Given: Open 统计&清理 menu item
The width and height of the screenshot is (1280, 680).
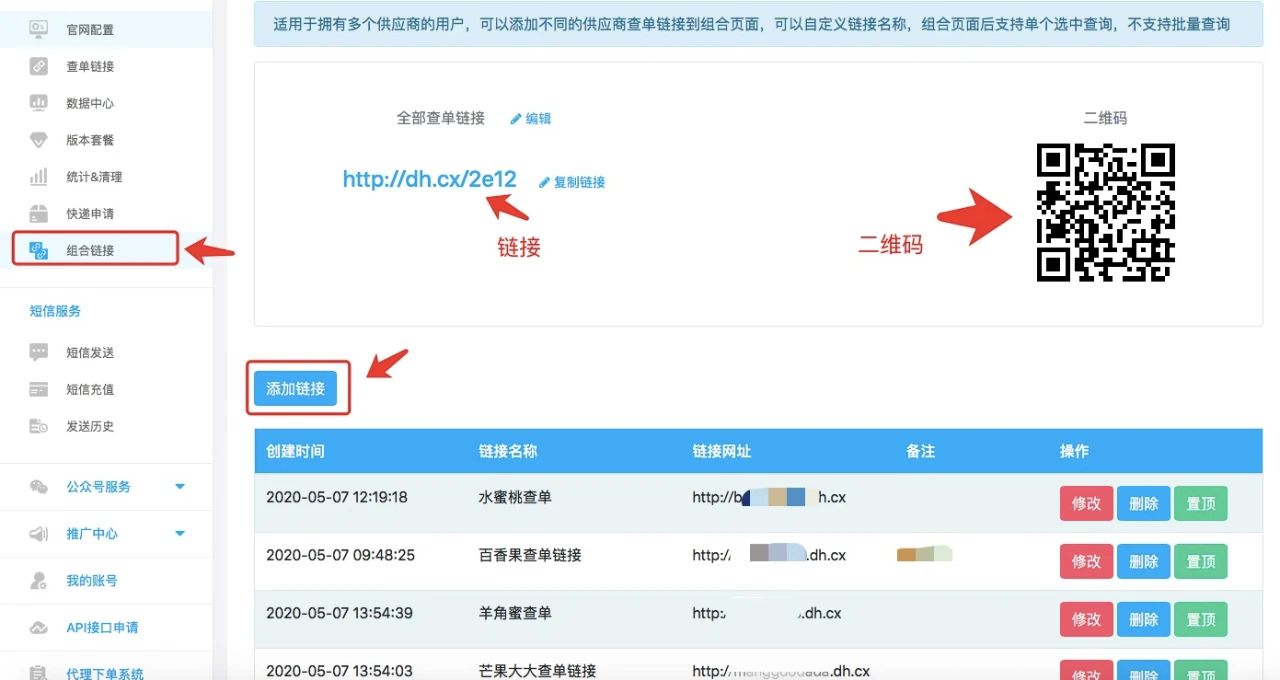Looking at the screenshot, I should [x=94, y=177].
